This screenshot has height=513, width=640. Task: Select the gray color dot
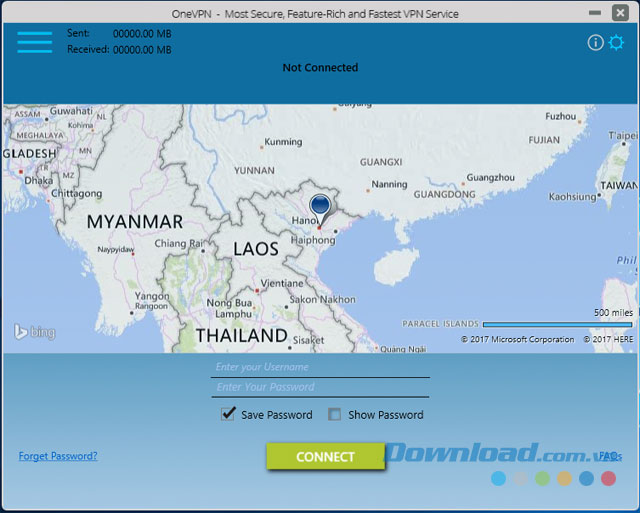pos(520,478)
